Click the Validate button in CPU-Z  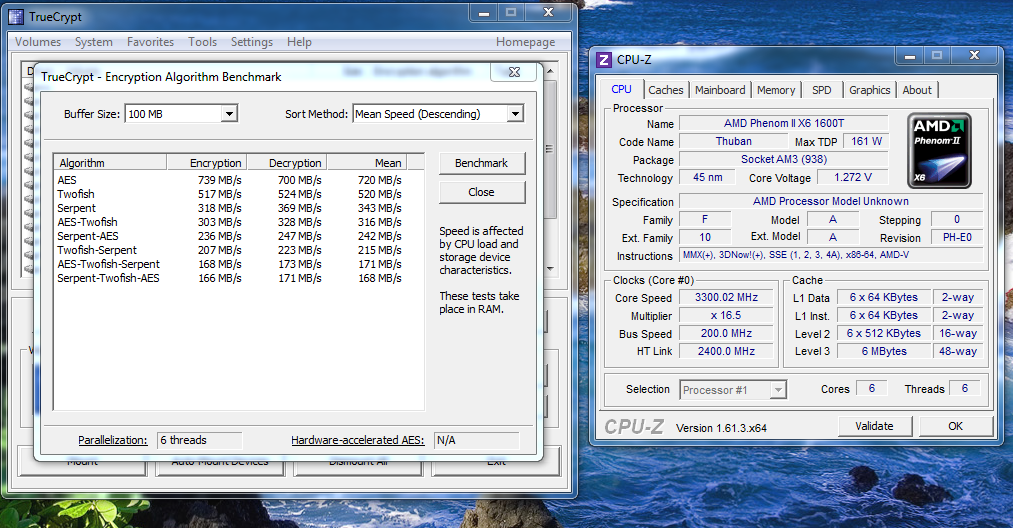(874, 426)
